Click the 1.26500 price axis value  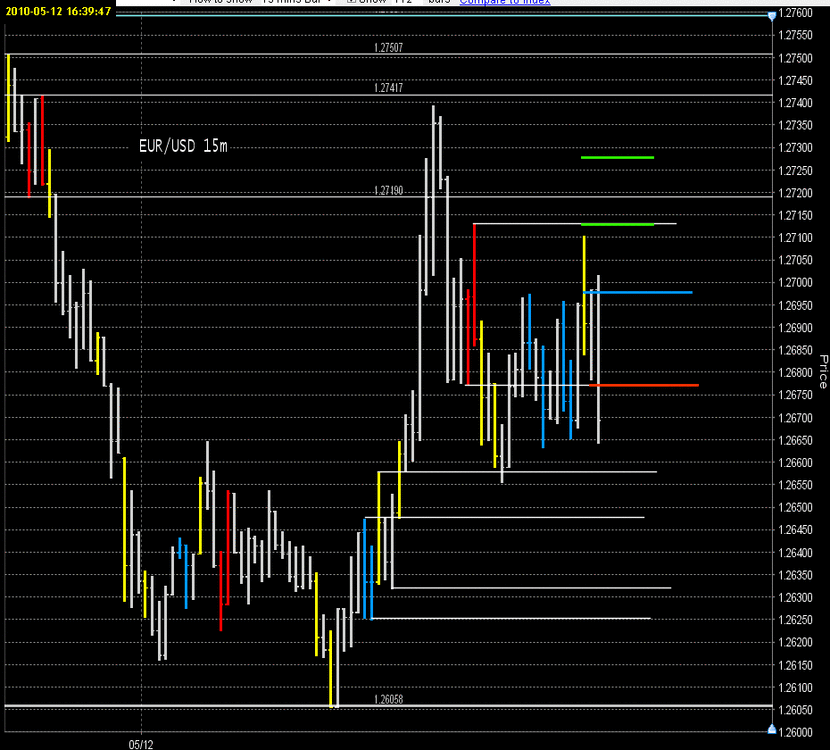tap(795, 508)
